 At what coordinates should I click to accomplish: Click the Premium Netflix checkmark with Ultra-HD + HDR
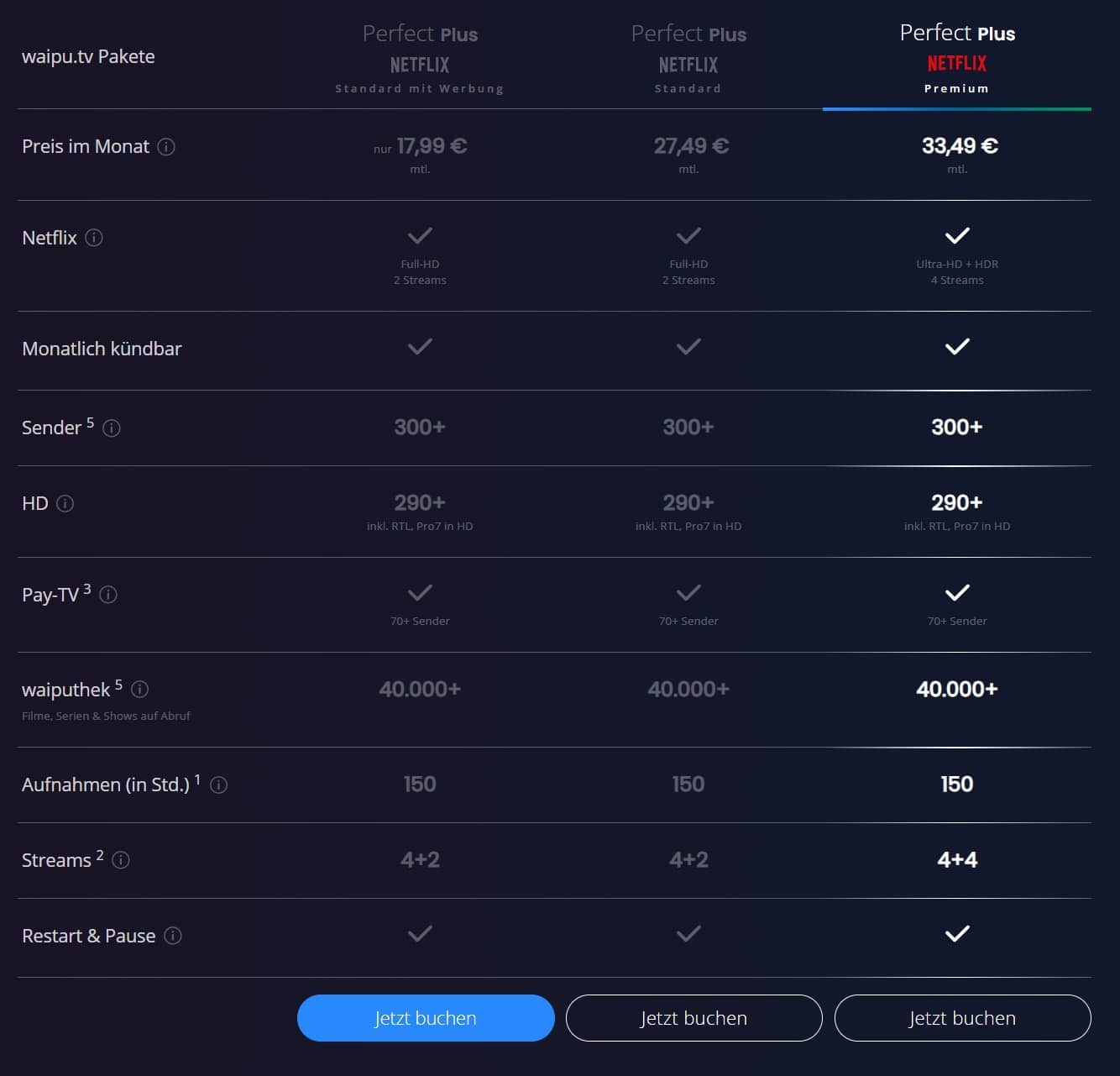957,236
